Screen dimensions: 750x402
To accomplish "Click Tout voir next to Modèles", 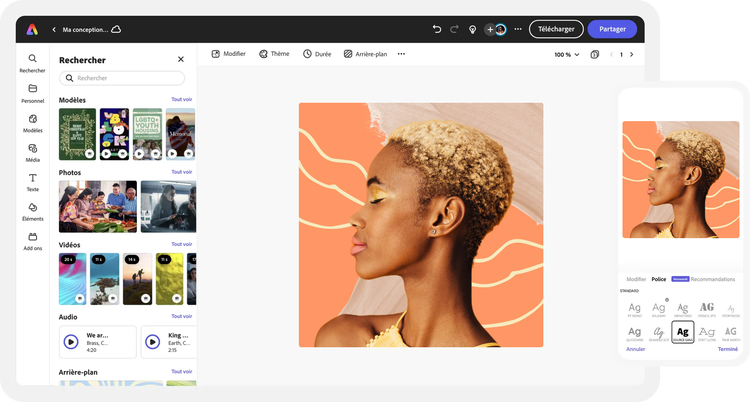I will 182,100.
